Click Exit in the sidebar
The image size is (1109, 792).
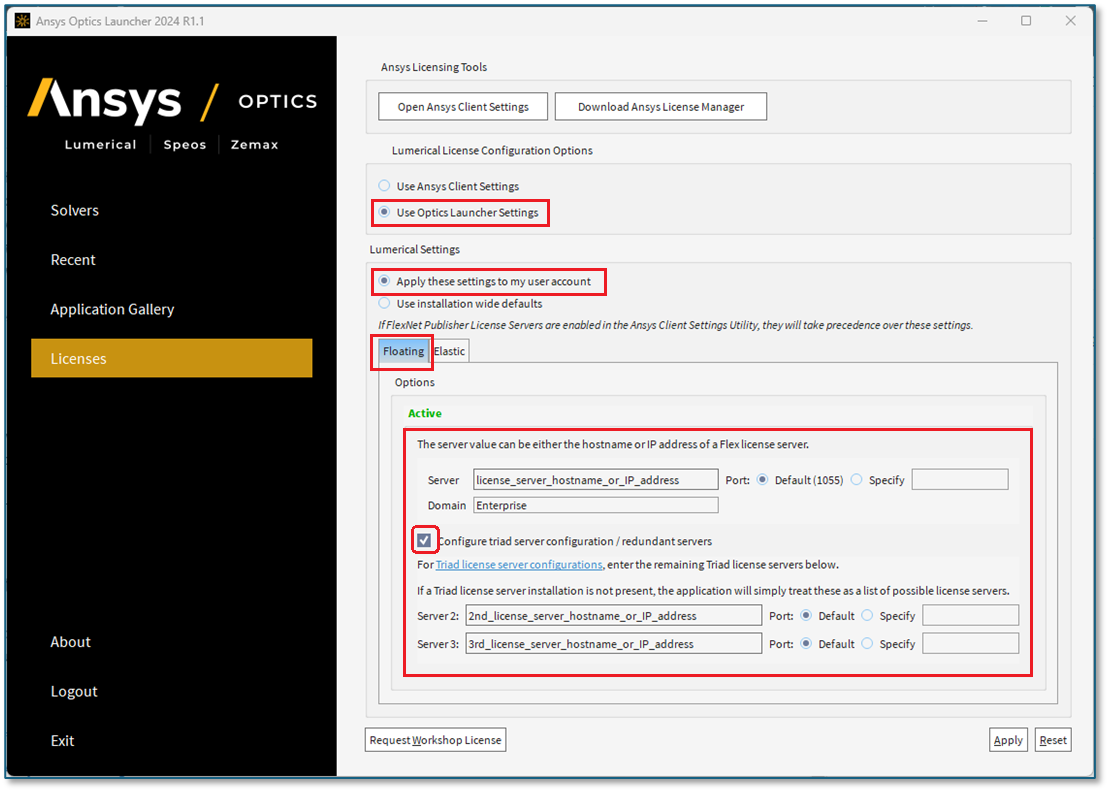[x=62, y=741]
